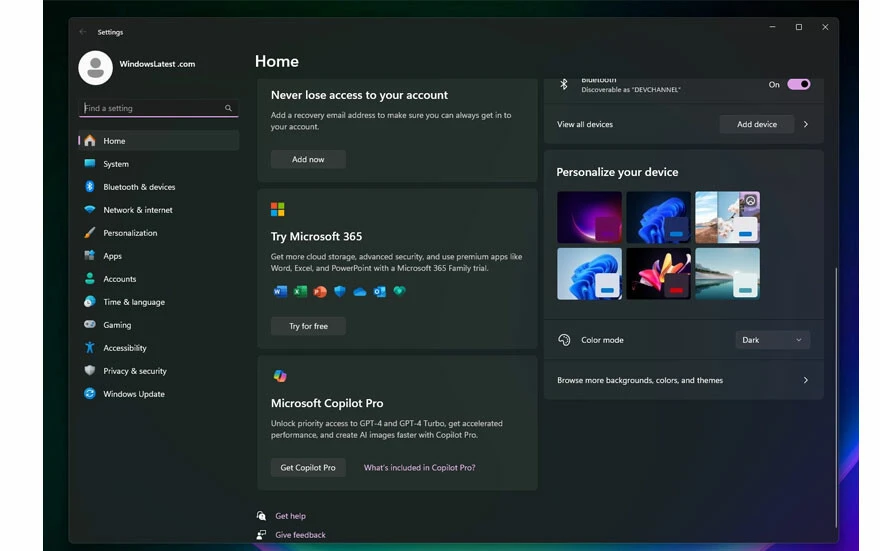Viewport: 880px width, 551px height.
Task: Go to Bluetooth & devices settings
Action: [159, 186]
